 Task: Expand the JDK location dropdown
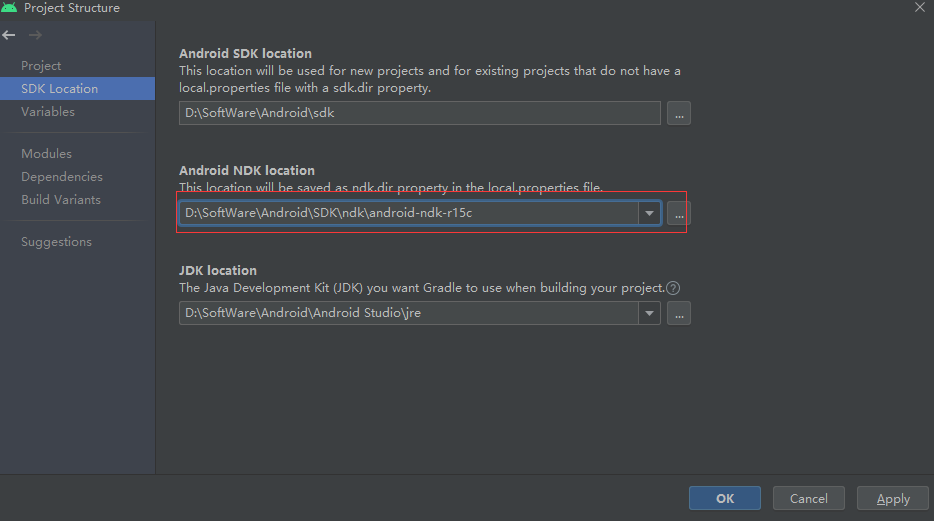pos(650,313)
